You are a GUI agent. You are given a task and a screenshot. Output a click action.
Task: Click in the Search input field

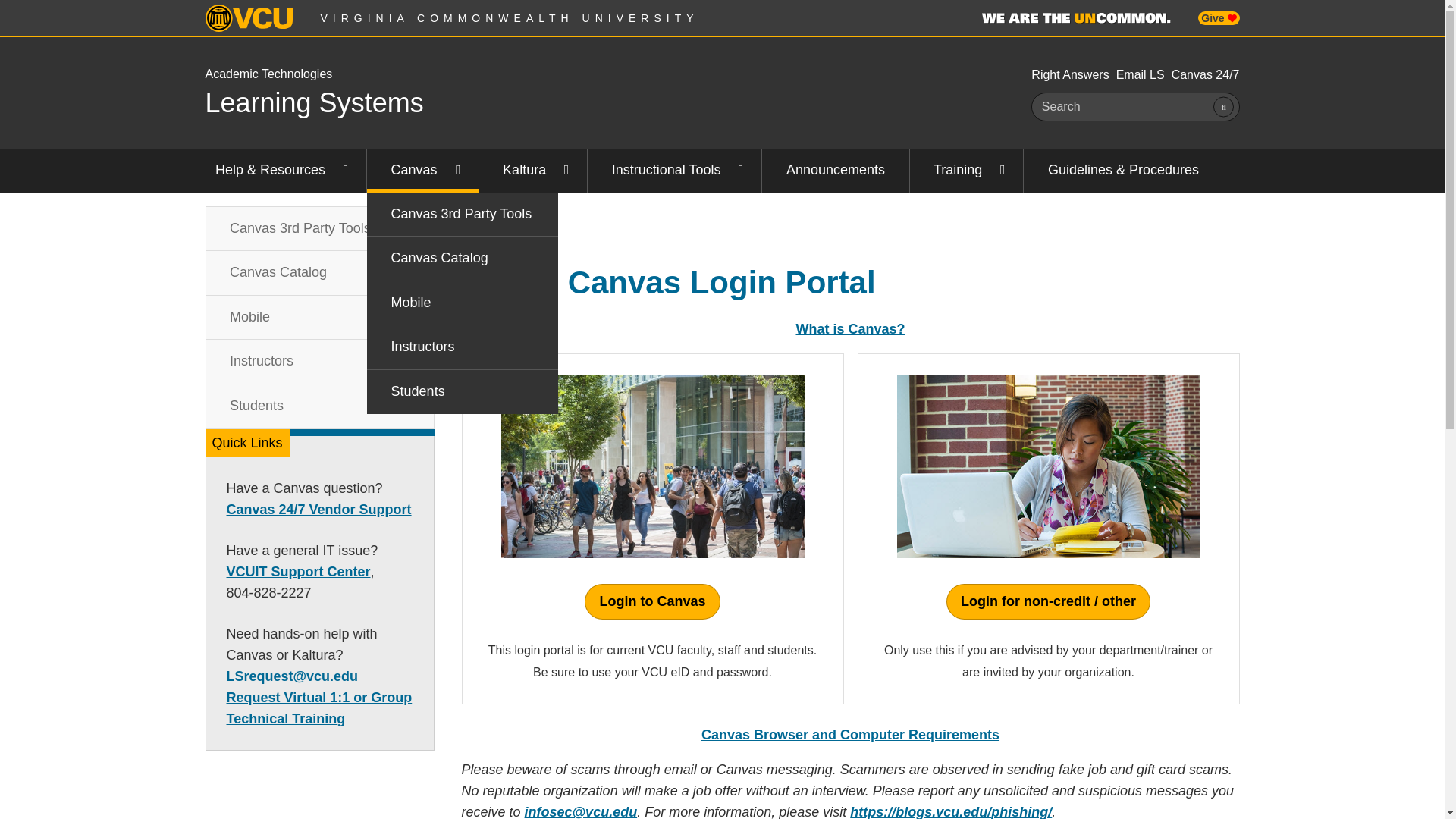coord(1122,107)
